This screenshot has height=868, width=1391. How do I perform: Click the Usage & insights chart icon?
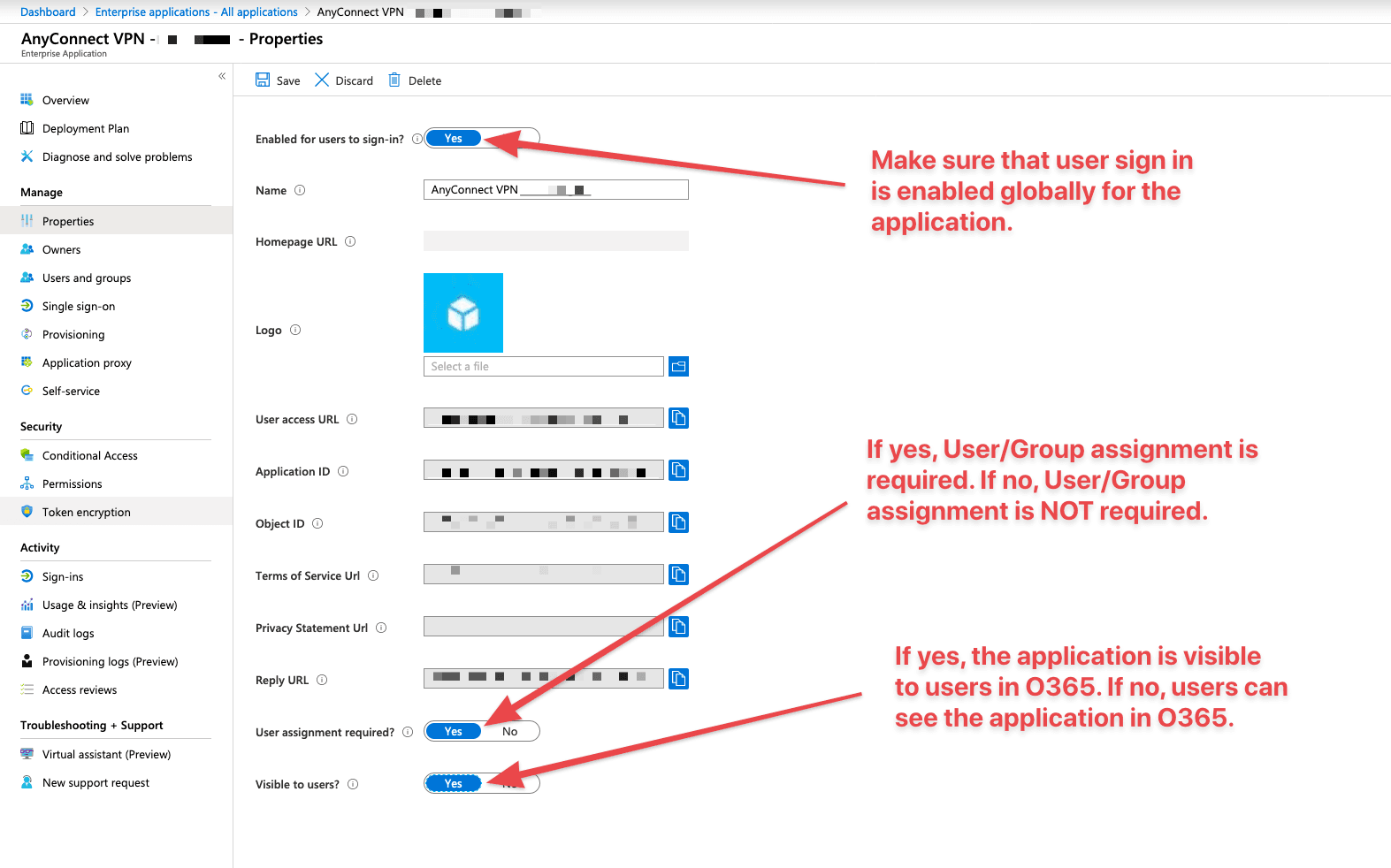click(x=27, y=605)
